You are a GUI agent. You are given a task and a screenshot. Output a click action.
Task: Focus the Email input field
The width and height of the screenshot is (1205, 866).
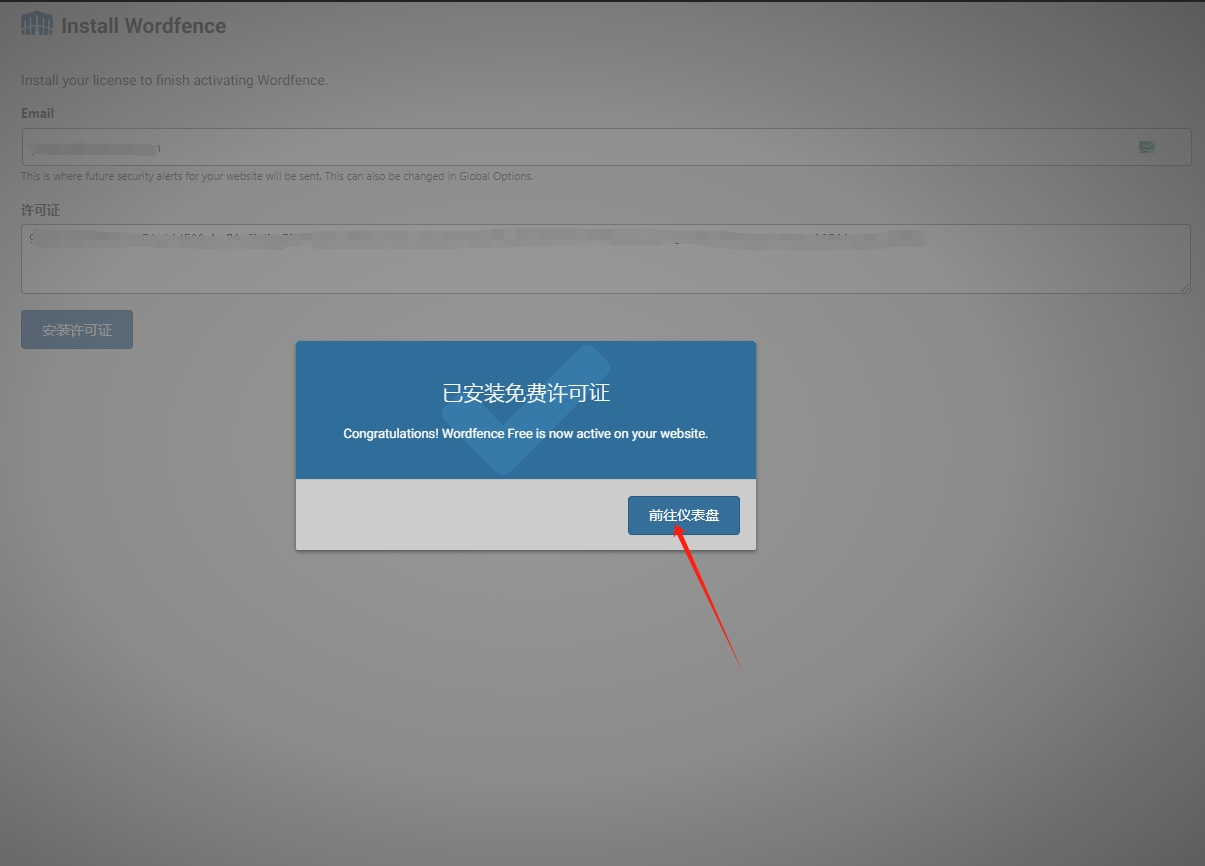click(x=606, y=147)
